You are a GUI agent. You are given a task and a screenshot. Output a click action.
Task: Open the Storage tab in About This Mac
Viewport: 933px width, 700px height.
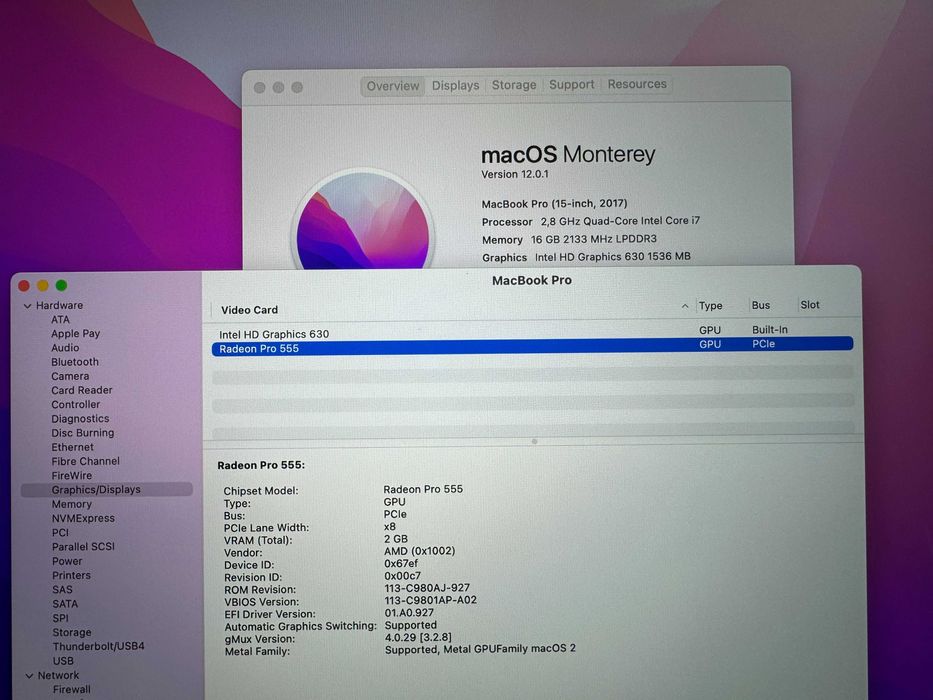coord(514,85)
